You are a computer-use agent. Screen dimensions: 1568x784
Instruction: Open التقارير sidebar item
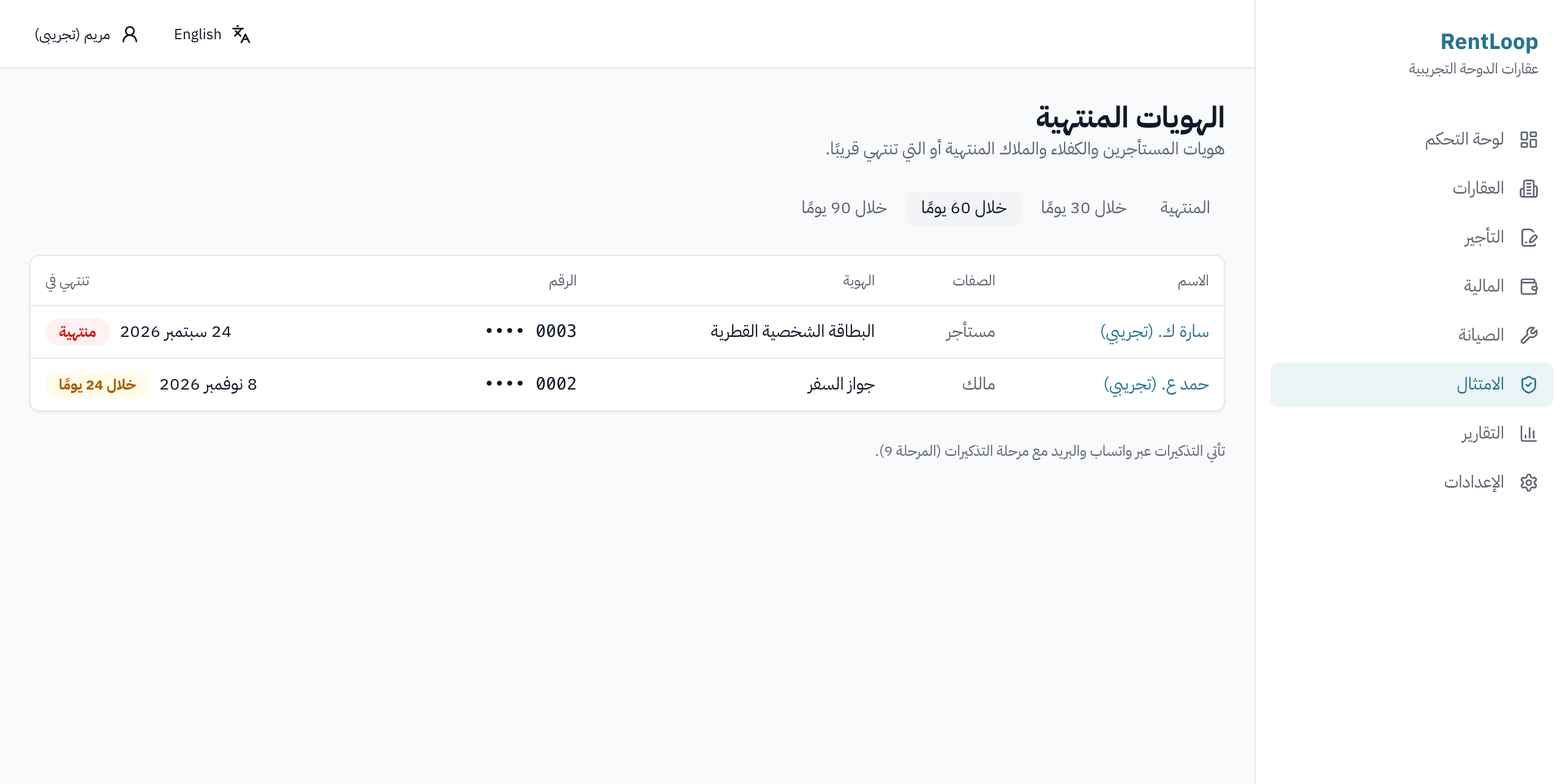tap(1411, 434)
